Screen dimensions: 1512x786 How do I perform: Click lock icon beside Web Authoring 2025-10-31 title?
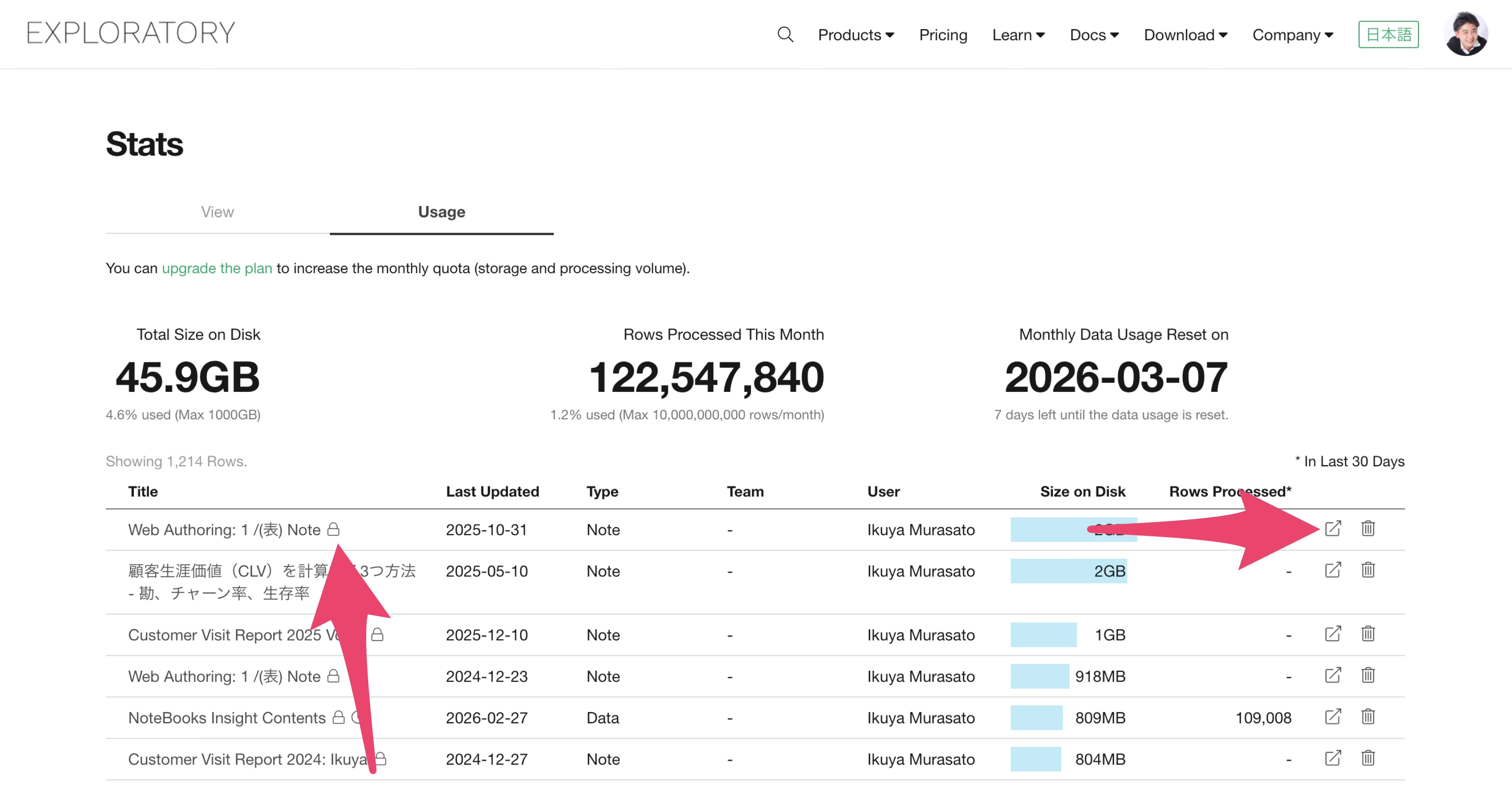coord(334,529)
